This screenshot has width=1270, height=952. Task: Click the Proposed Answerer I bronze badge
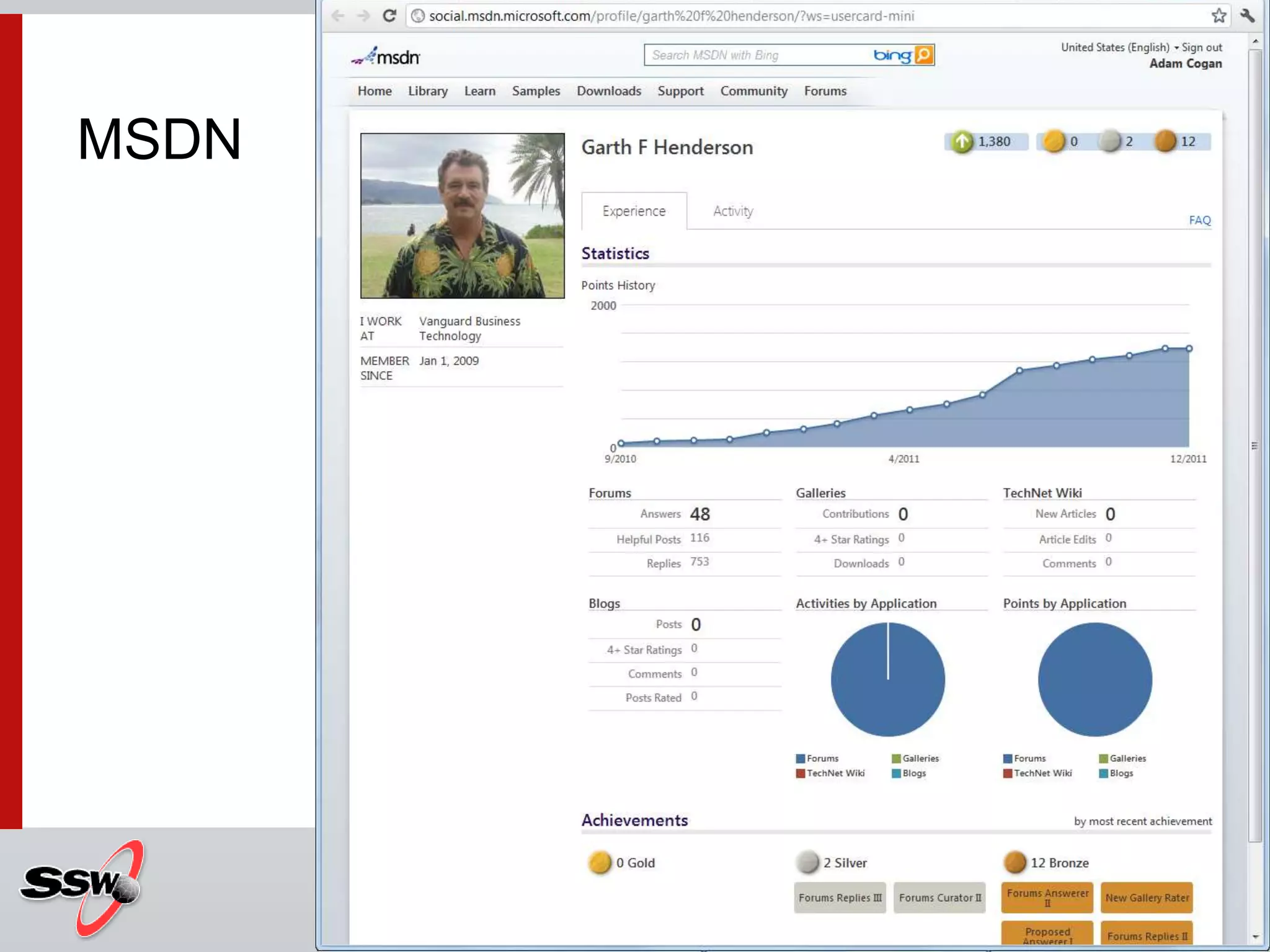(1047, 934)
